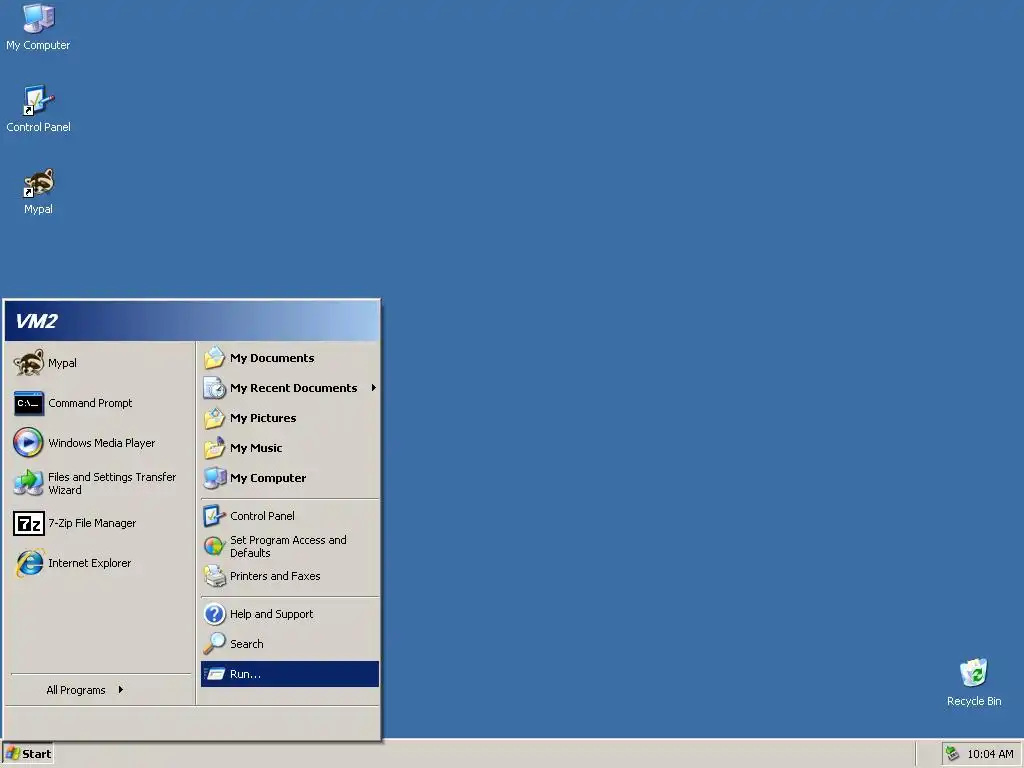Open the Mypal menu entry label

pyautogui.click(x=62, y=363)
